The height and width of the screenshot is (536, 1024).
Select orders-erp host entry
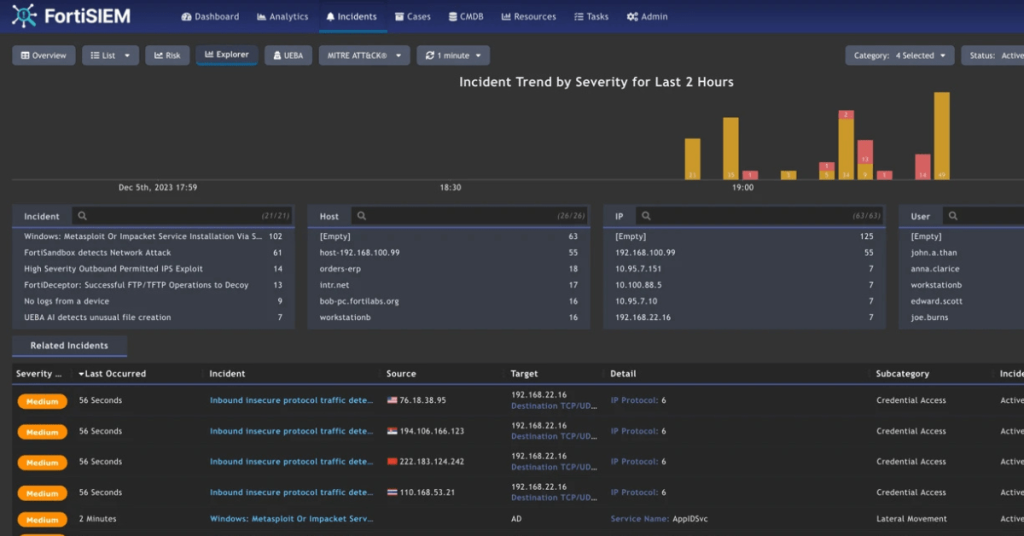449,268
